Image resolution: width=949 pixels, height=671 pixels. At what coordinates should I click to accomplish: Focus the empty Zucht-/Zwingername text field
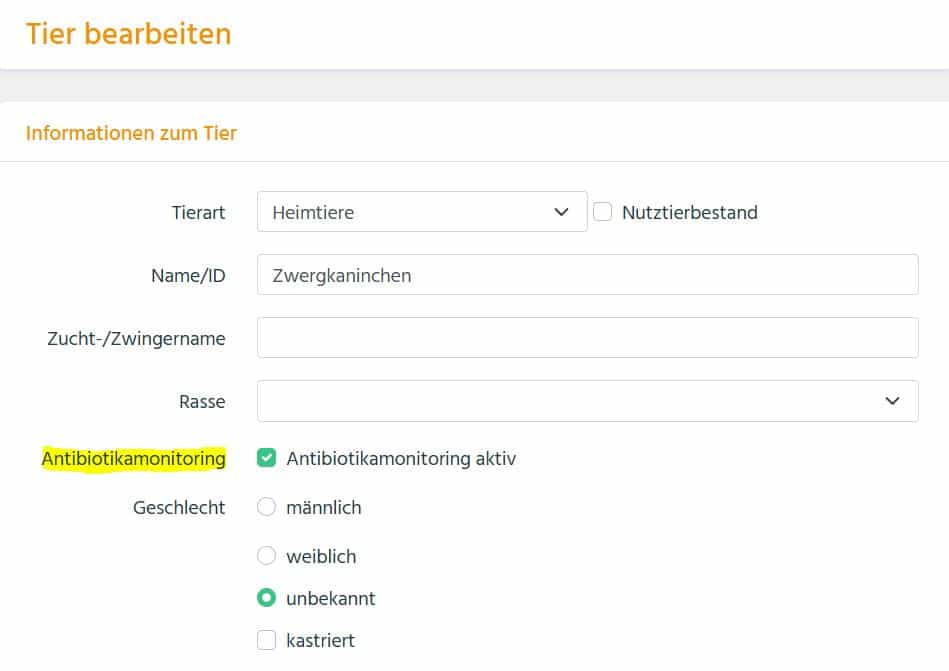pyautogui.click(x=587, y=338)
